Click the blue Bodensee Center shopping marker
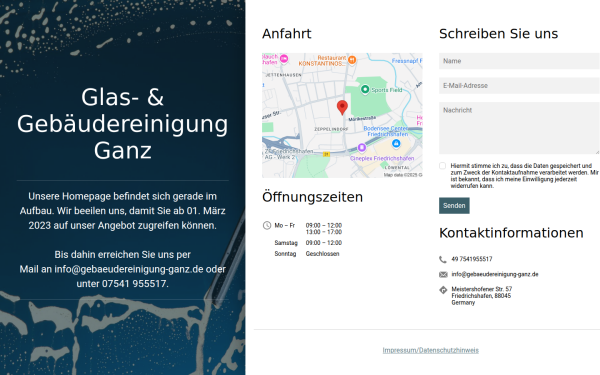 (x=396, y=143)
